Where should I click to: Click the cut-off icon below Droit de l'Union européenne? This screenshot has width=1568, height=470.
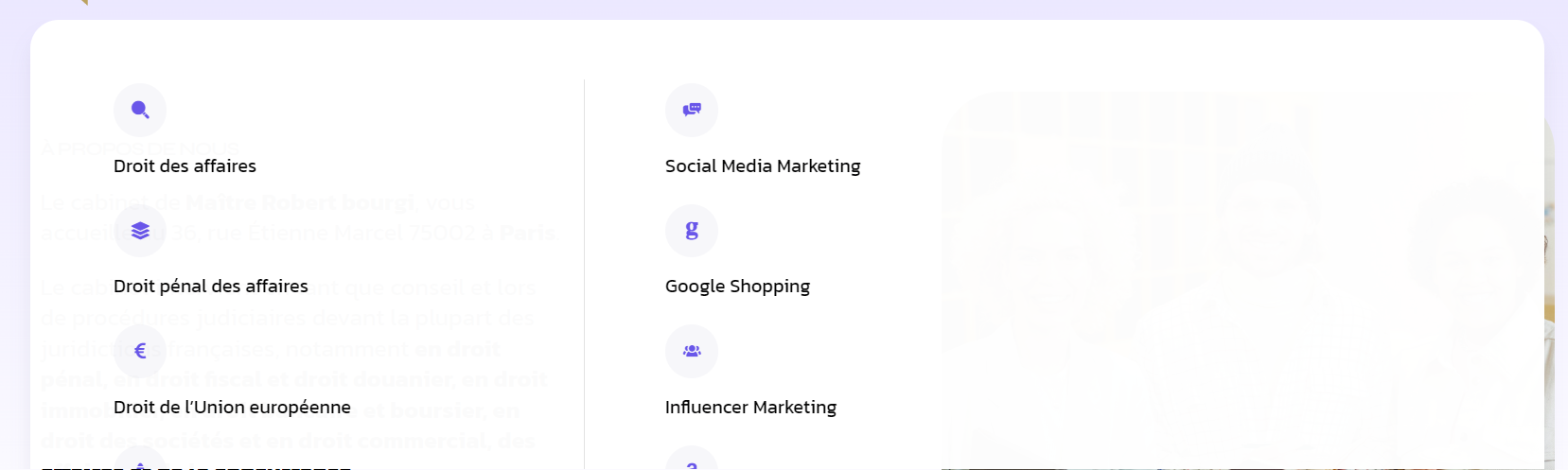(x=140, y=459)
